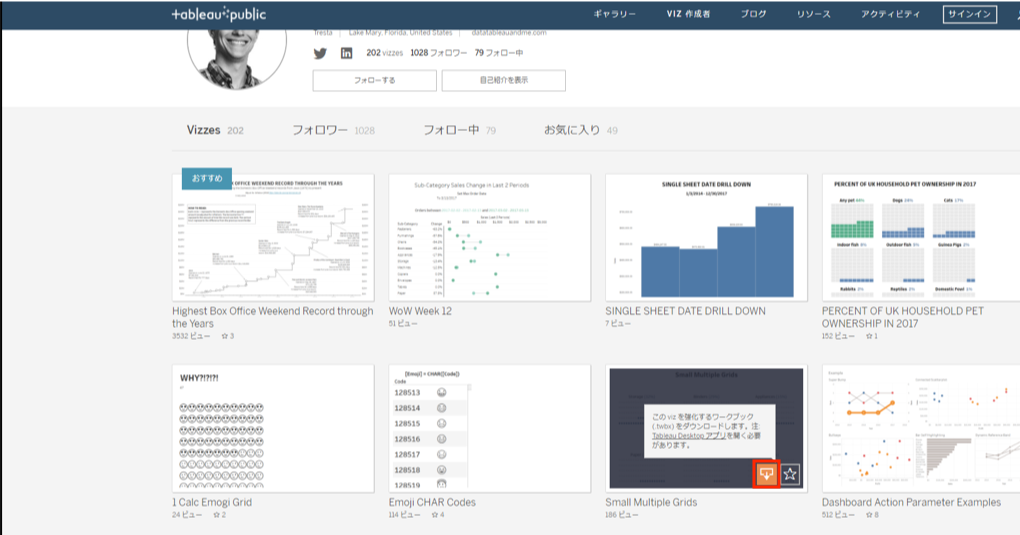1020x535 pixels.
Task: Click star count under Emoji CHAR Codes
Action: click(438, 515)
